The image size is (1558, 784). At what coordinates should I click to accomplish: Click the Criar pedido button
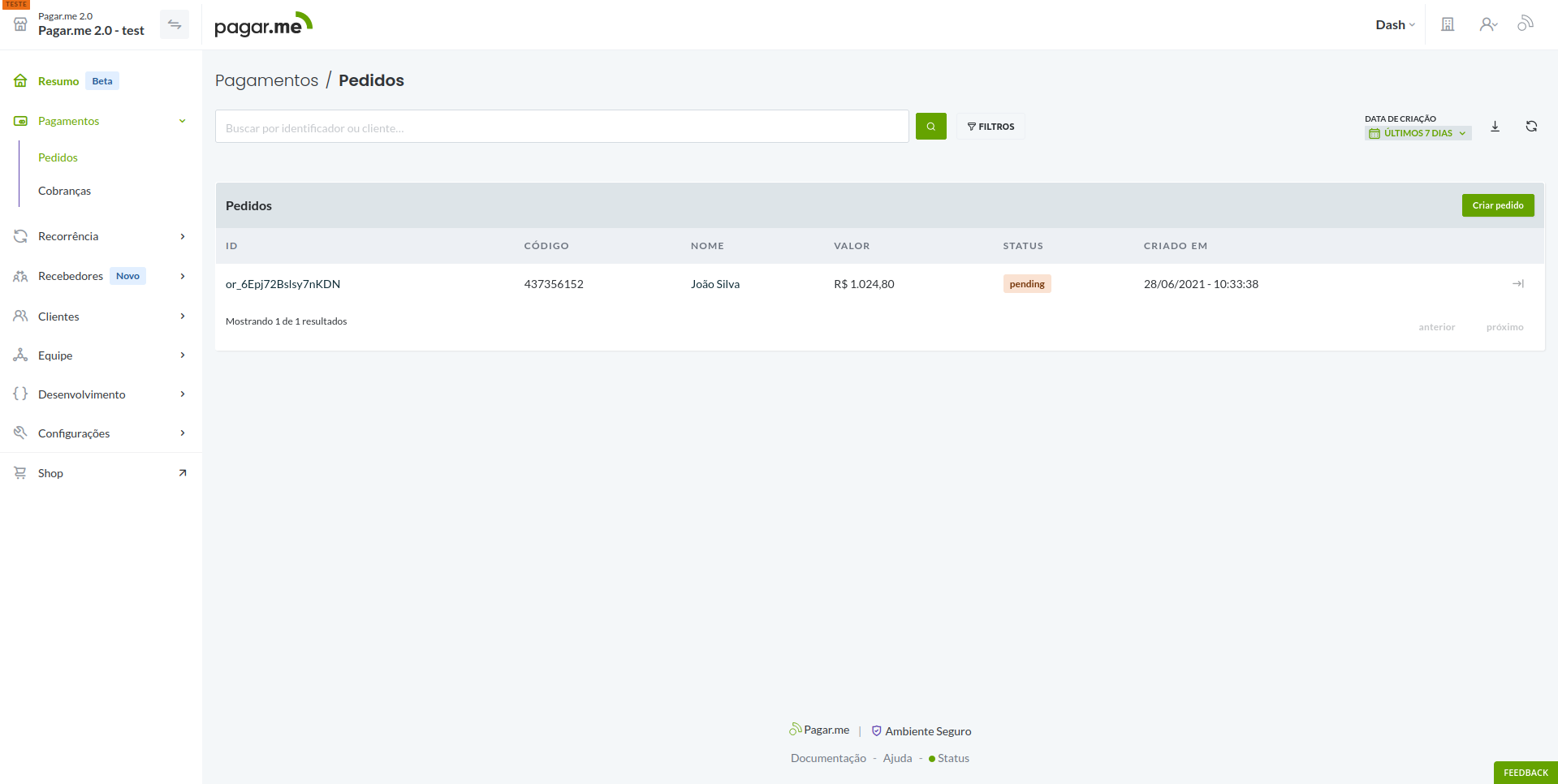1498,205
